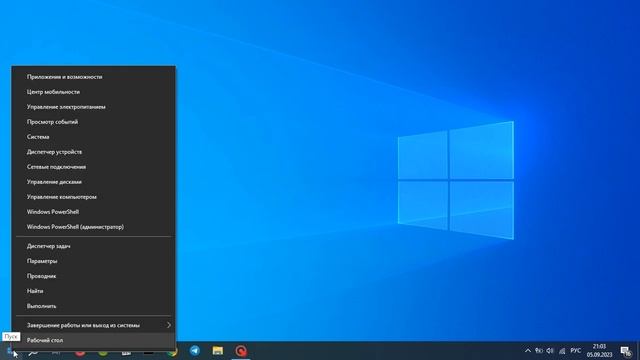Launch Проводник from the menu
Image resolution: width=640 pixels, height=360 pixels.
[x=93, y=276]
